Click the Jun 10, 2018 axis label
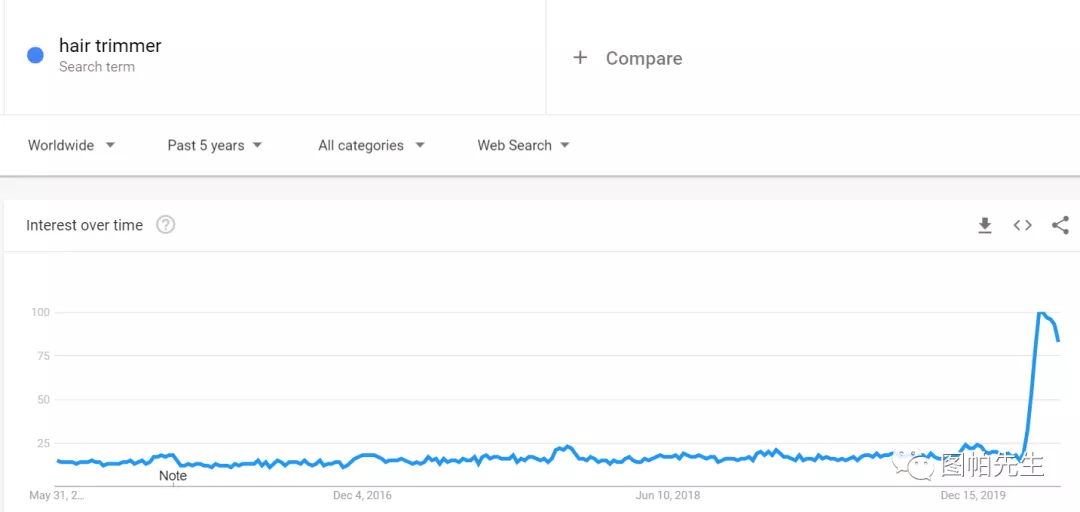This screenshot has height=512, width=1080. click(x=668, y=495)
